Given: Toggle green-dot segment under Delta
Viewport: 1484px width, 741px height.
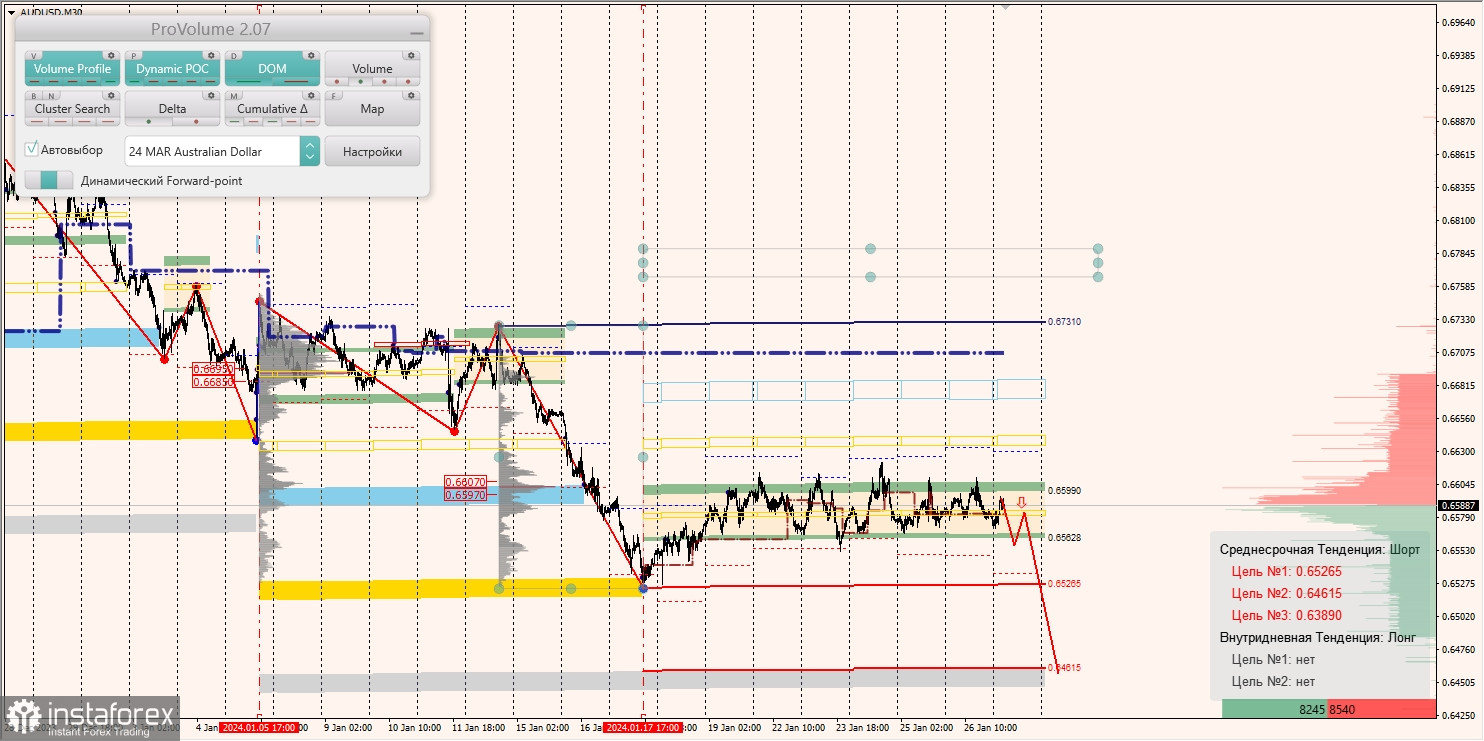Looking at the screenshot, I should click(149, 121).
